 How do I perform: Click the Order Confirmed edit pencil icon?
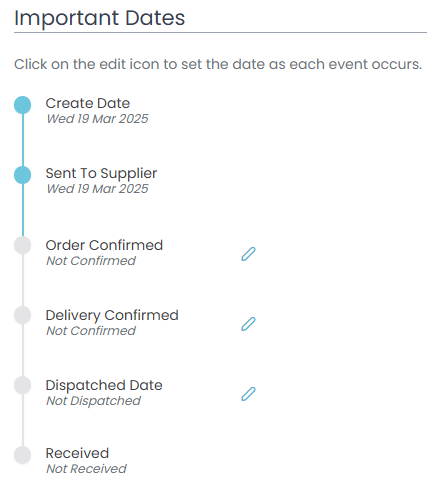248,254
